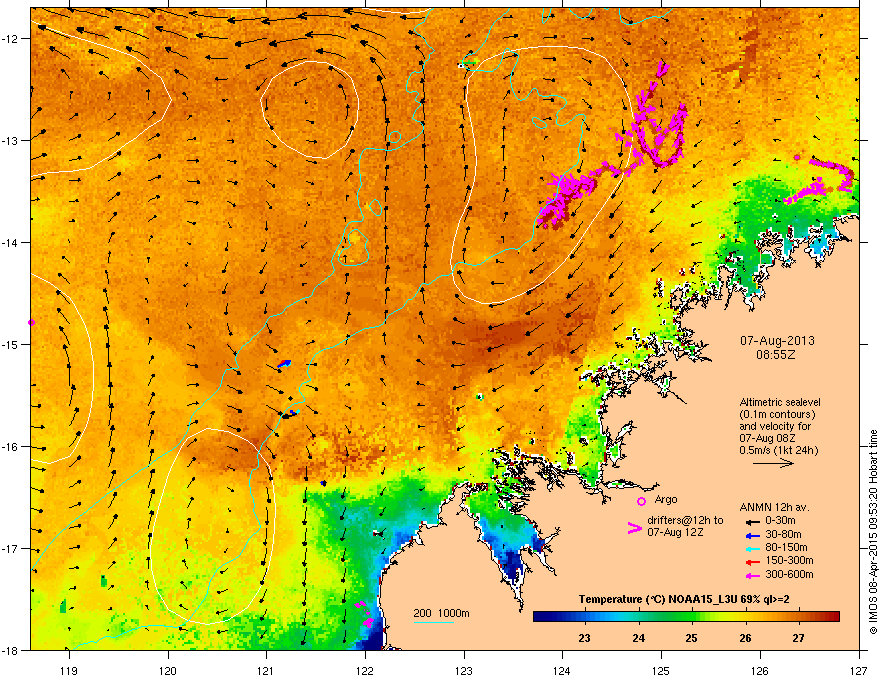Click the latitude axis label '-16'
The width and height of the screenshot is (880, 680).
click(11, 447)
